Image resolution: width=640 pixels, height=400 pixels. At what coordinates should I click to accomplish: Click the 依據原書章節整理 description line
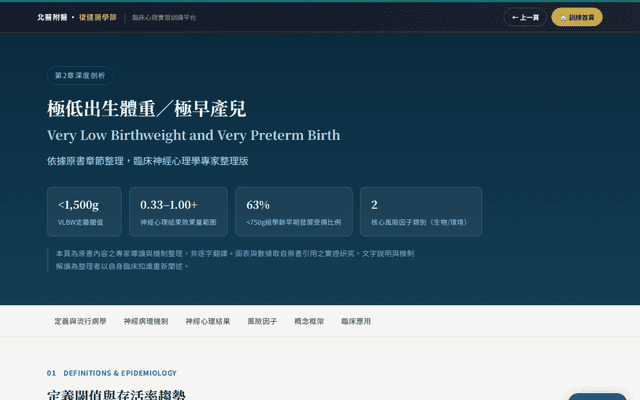tap(148, 161)
